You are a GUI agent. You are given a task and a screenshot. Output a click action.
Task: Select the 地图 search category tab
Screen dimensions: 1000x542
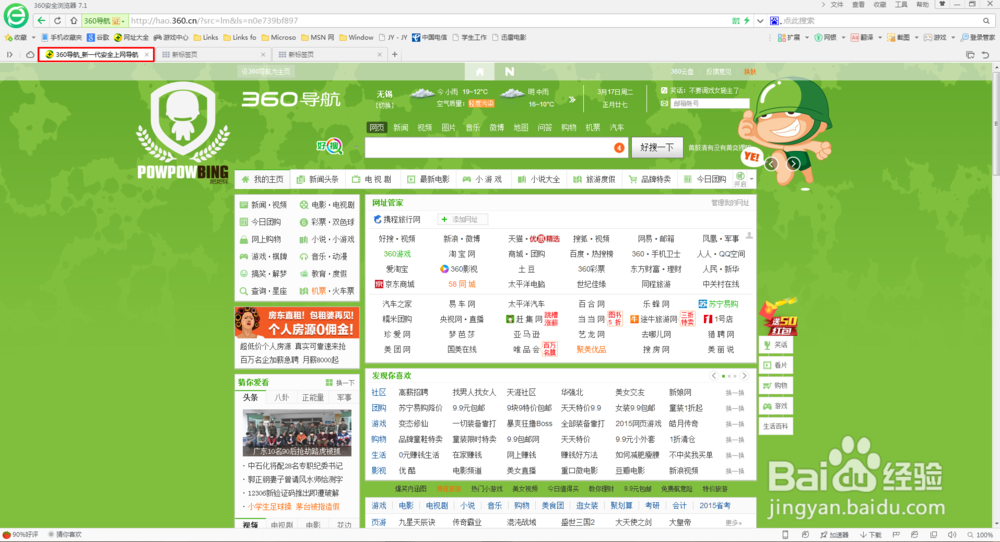[x=521, y=128]
